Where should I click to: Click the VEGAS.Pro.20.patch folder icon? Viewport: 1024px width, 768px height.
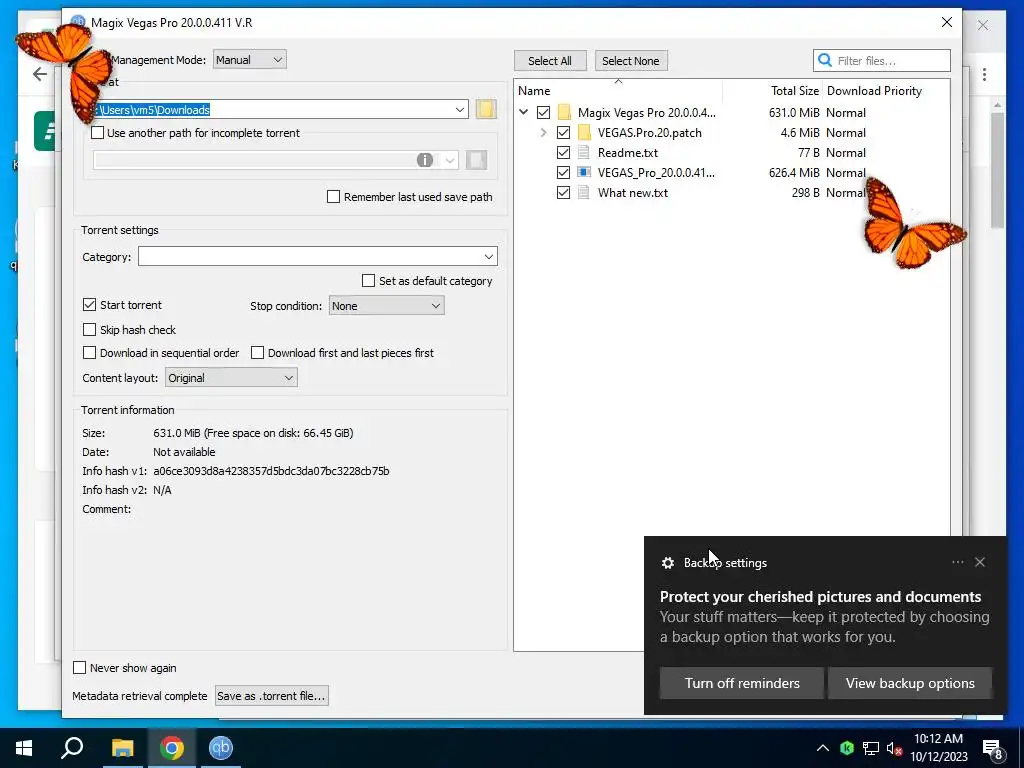point(584,133)
